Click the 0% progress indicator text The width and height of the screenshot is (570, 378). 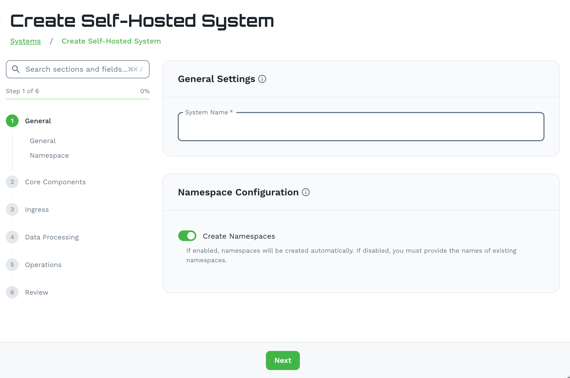[145, 91]
